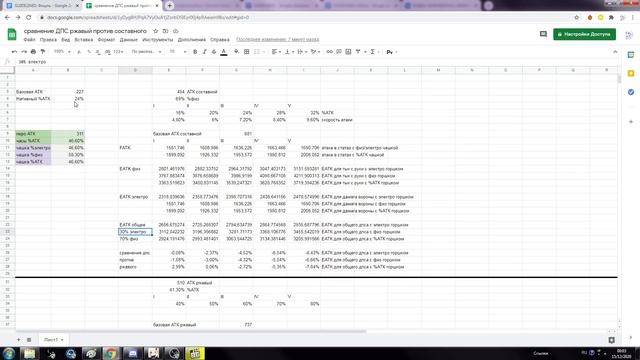640x360 pixels.
Task: Edit the spreadsheet title
Action: (x=85, y=31)
